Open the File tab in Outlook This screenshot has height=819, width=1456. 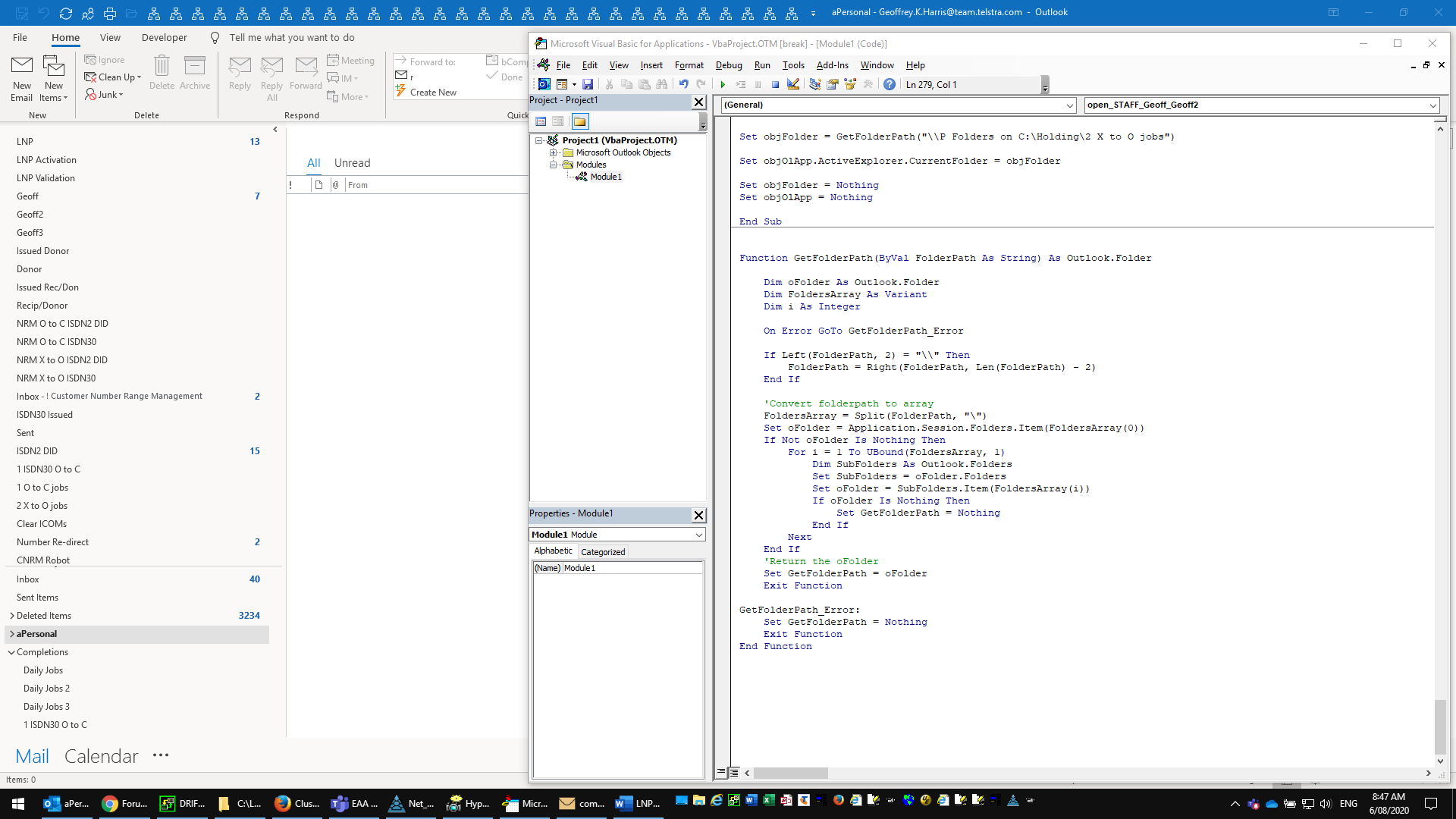[x=20, y=37]
